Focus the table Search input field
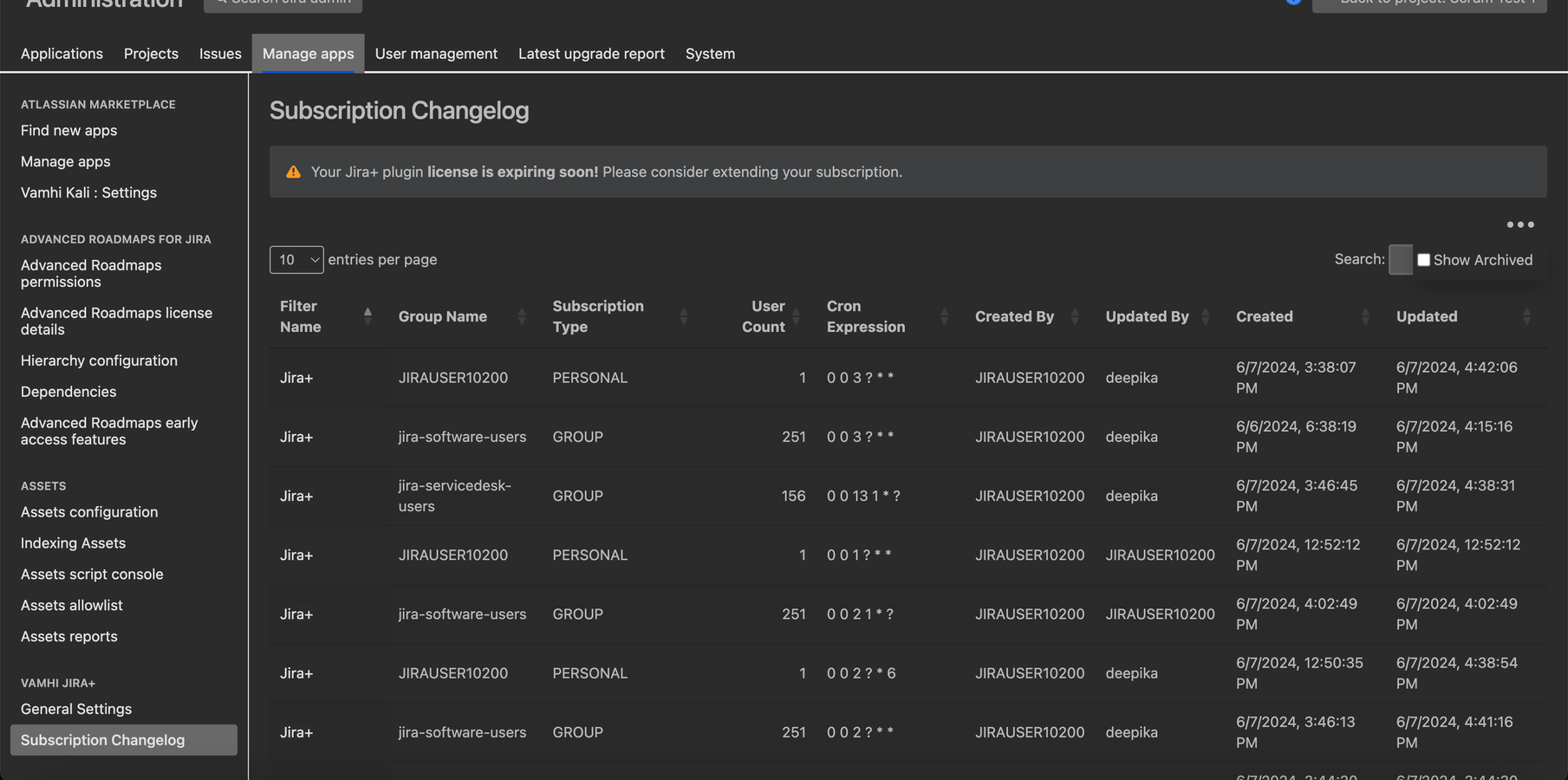The image size is (1568, 780). [x=1400, y=259]
